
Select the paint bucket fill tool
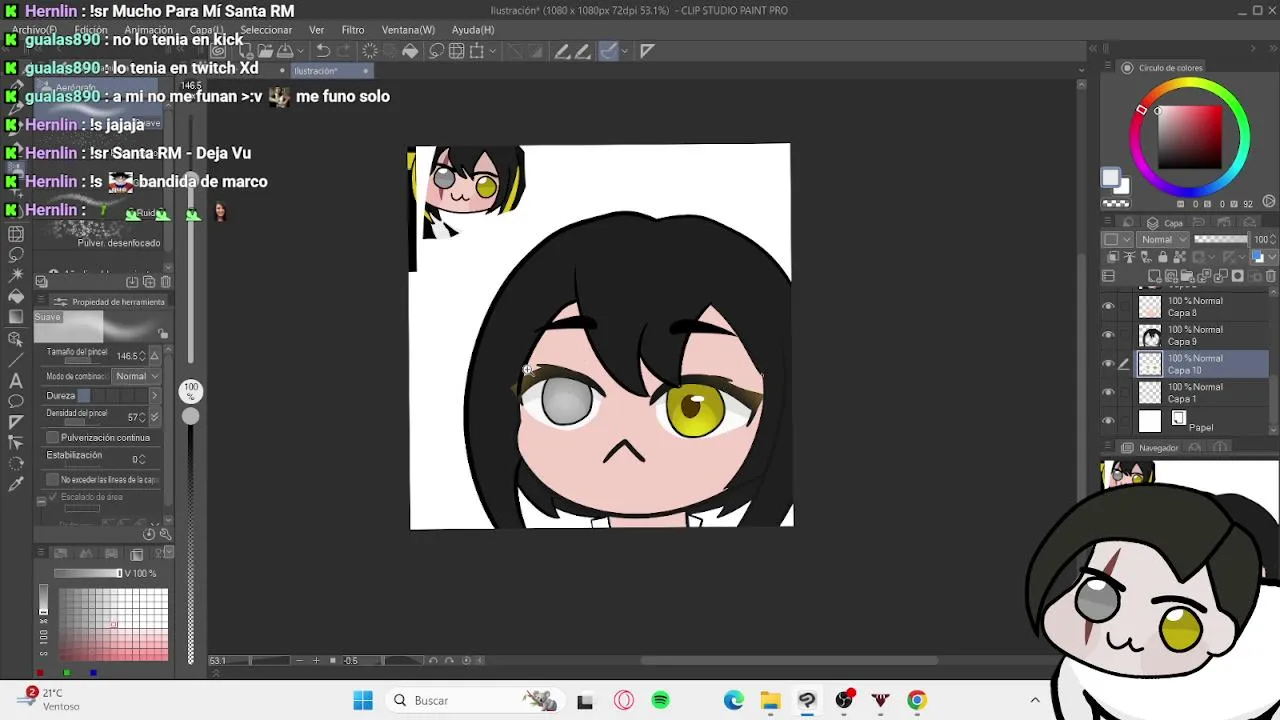(16, 296)
